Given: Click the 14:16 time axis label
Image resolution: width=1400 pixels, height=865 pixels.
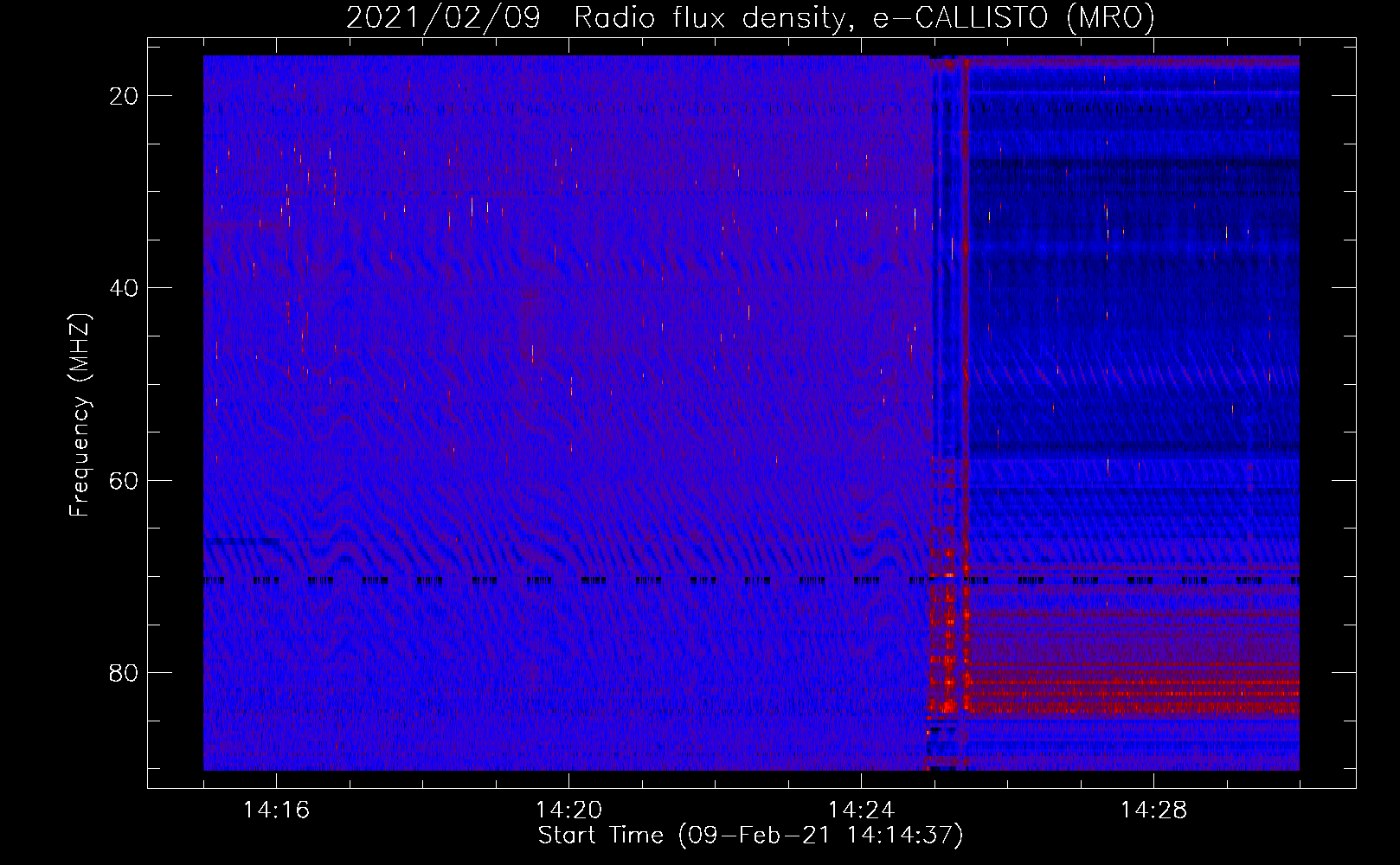Looking at the screenshot, I should tap(276, 811).
